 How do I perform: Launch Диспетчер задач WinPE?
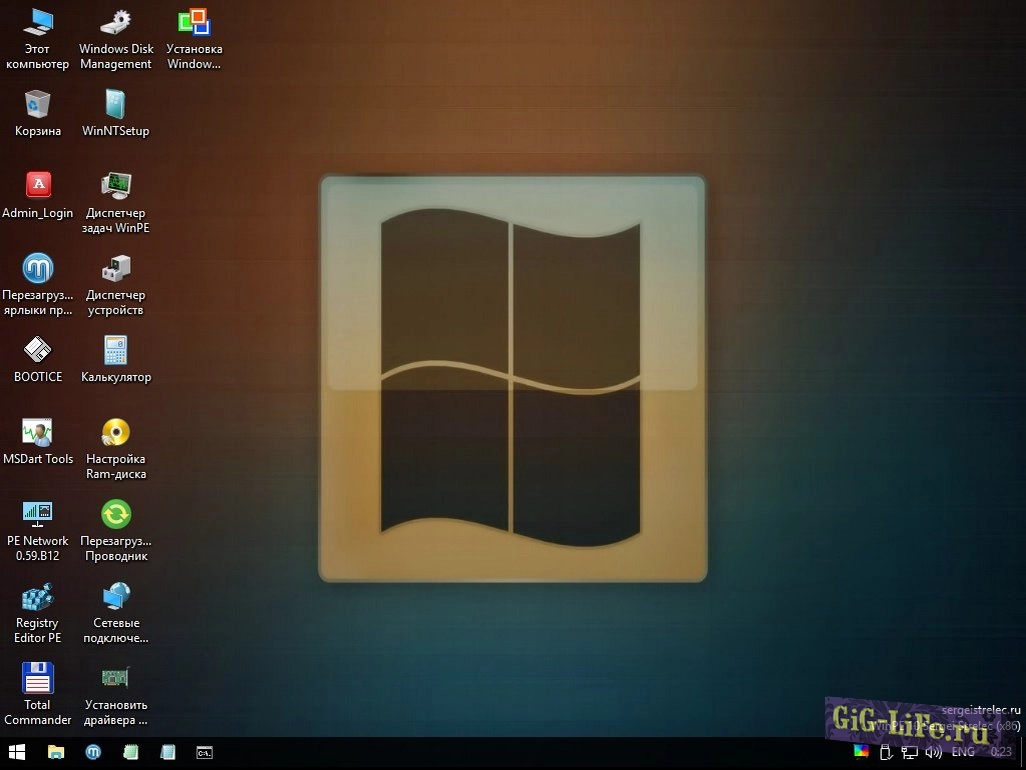click(x=116, y=186)
